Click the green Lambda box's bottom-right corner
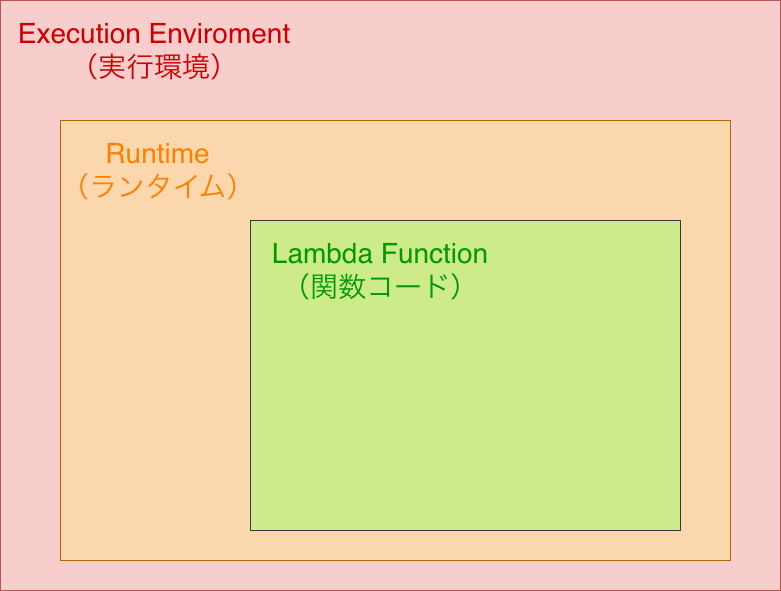781x591 pixels. (x=680, y=530)
